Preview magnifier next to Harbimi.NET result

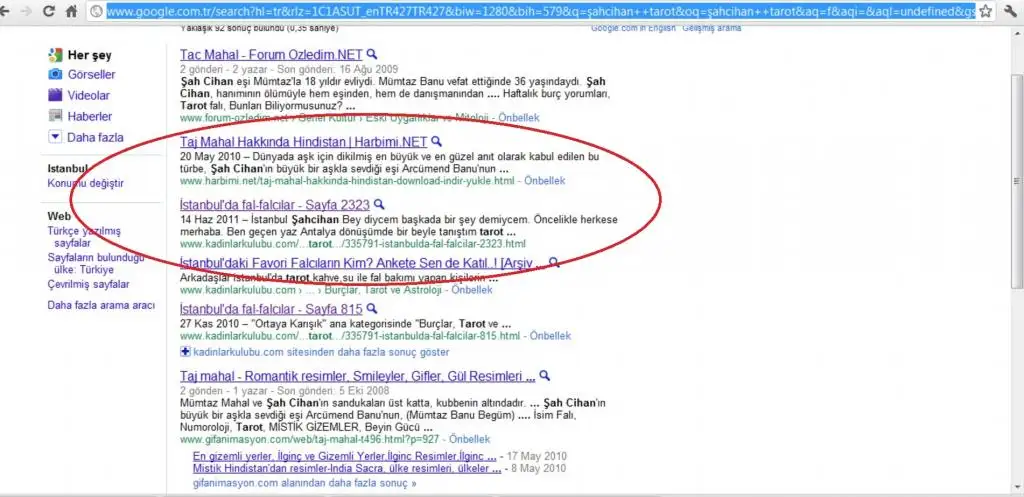[436, 141]
